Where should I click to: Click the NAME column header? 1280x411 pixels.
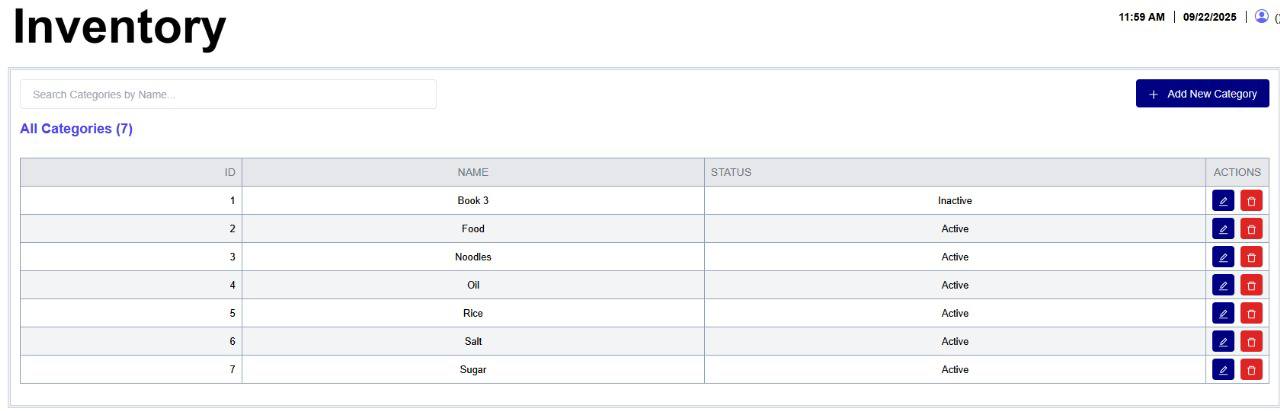point(473,172)
